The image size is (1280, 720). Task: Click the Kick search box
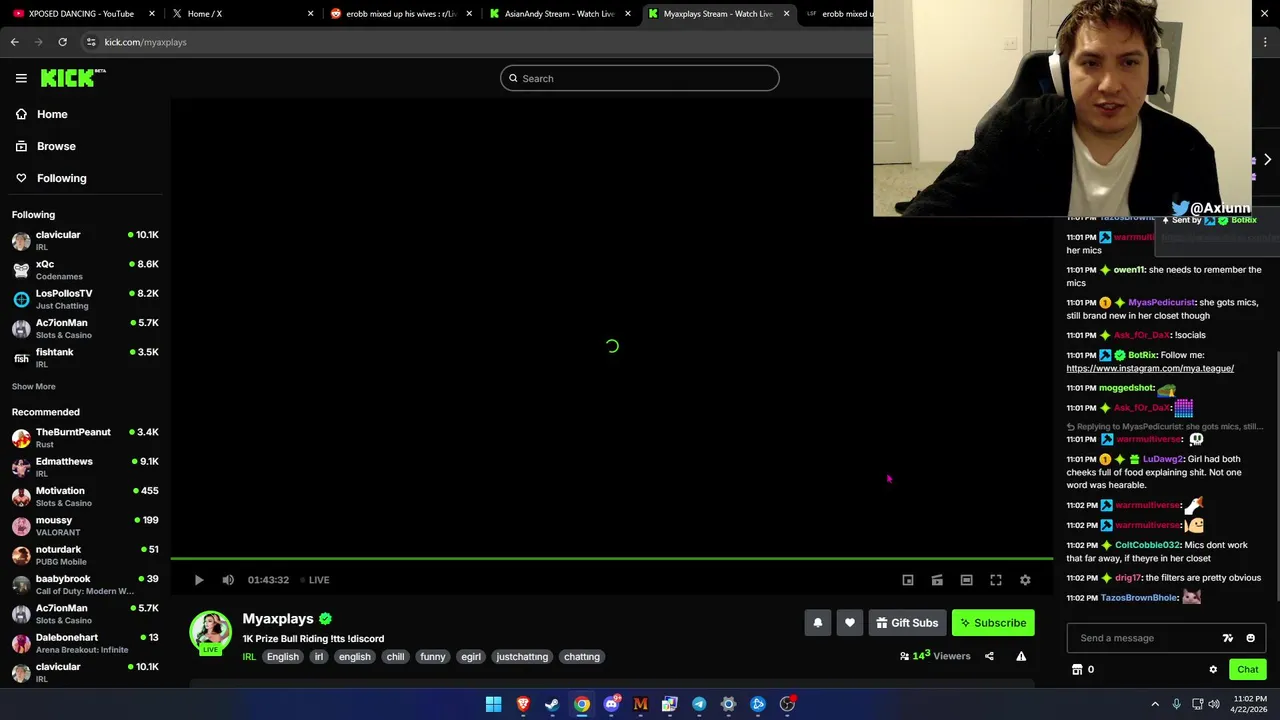coord(640,78)
